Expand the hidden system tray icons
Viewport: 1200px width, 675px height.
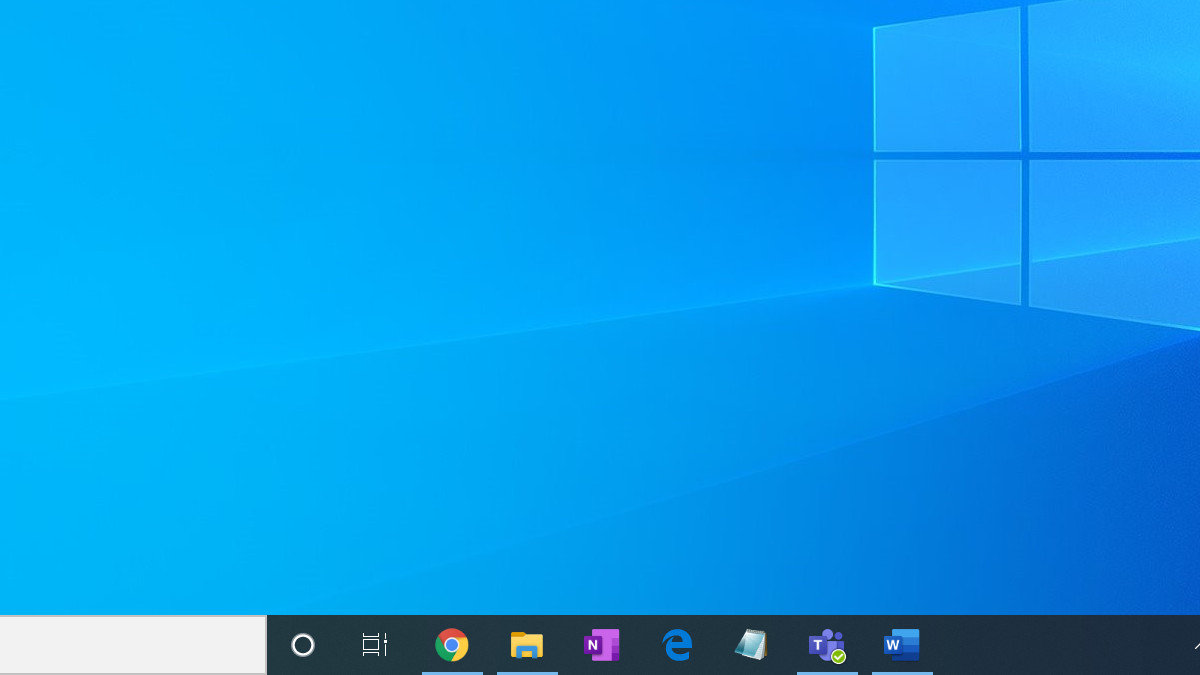[x=1196, y=646]
